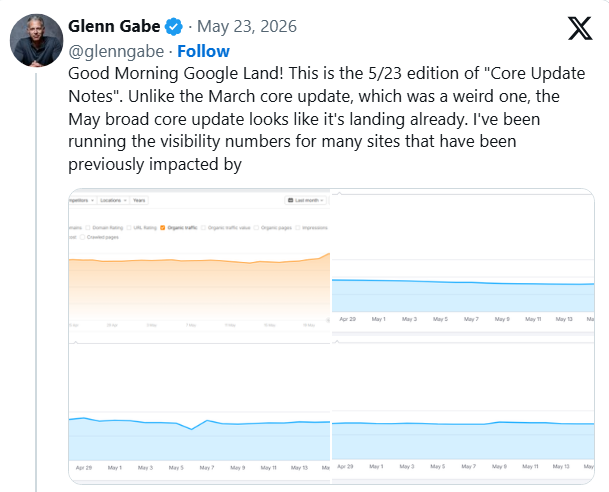Open the Locations dropdown

113,200
